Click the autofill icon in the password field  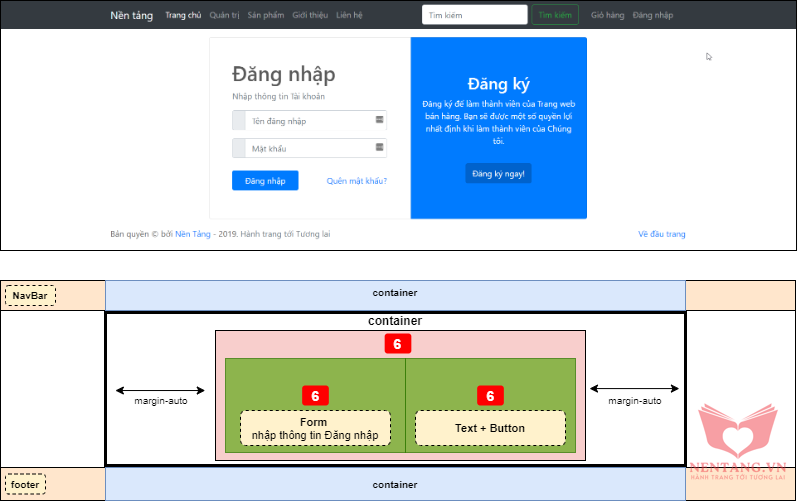[x=380, y=148]
